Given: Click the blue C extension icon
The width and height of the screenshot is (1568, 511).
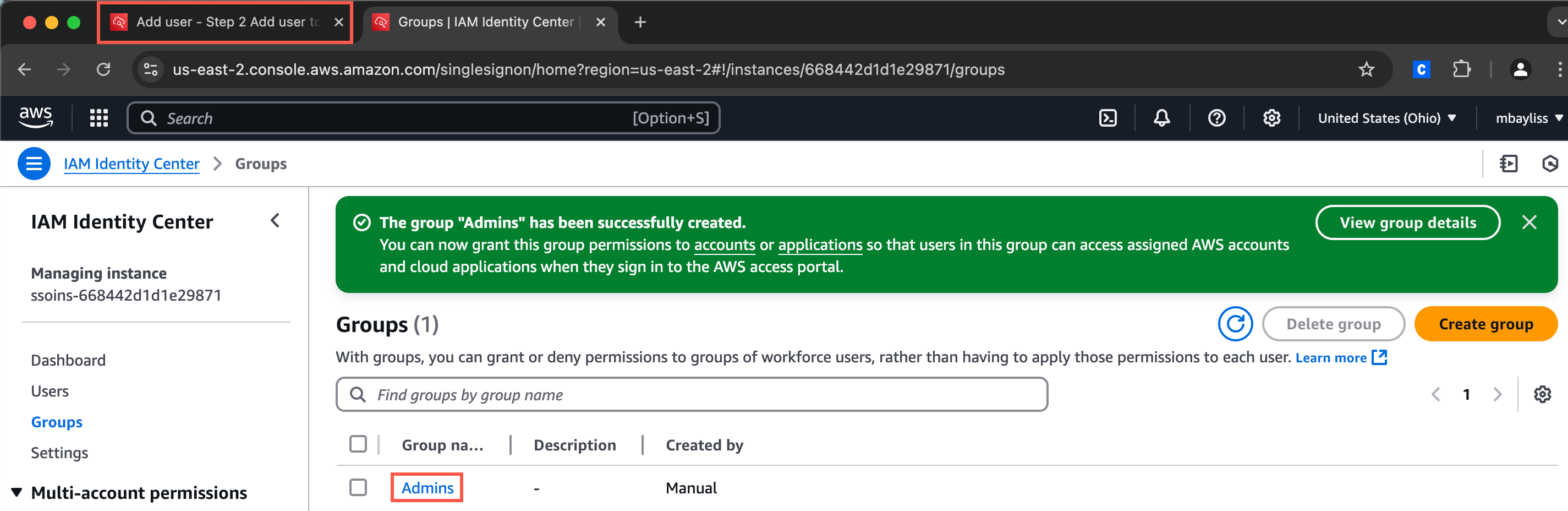Looking at the screenshot, I should (x=1421, y=69).
